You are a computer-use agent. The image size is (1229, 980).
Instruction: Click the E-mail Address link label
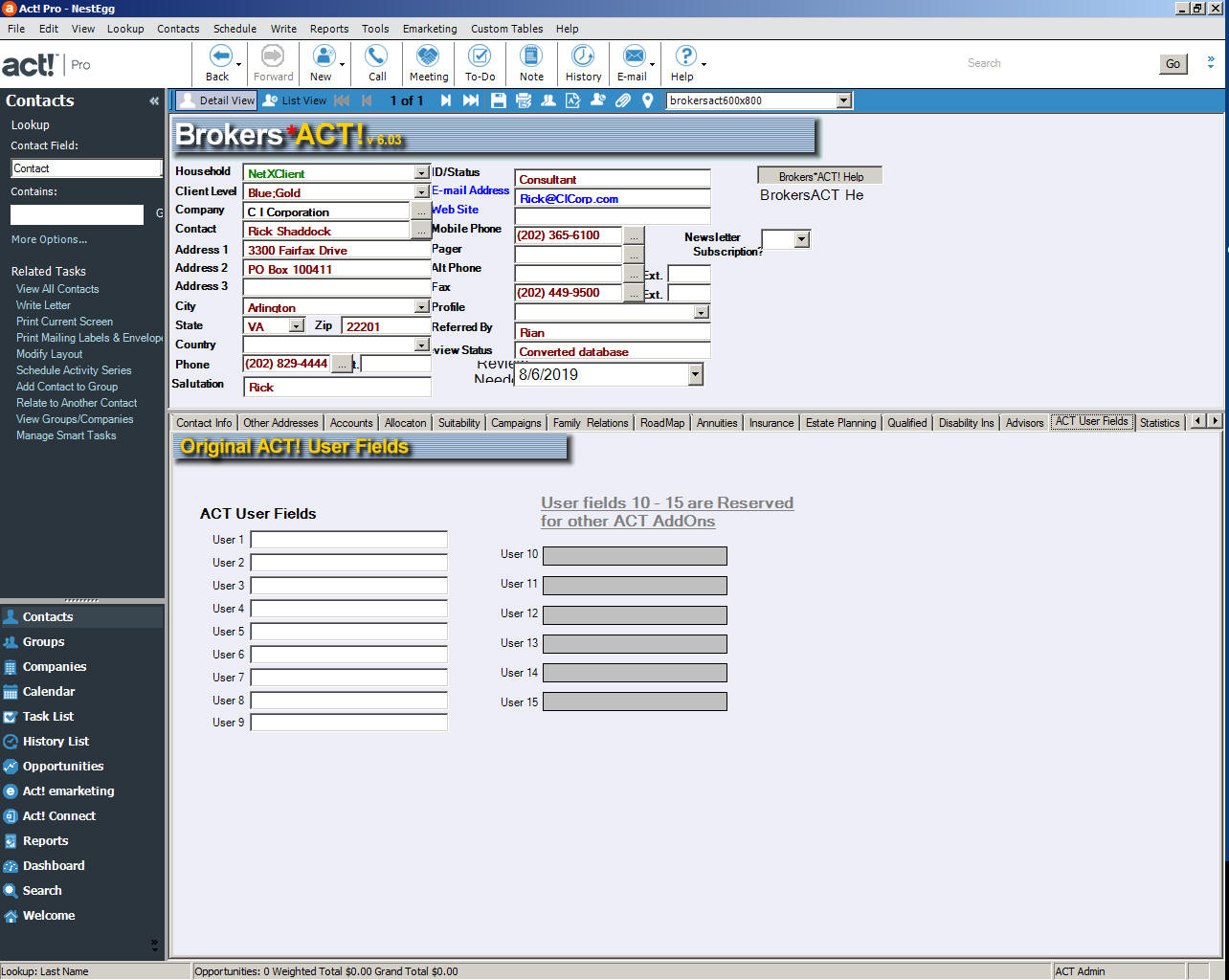(470, 190)
